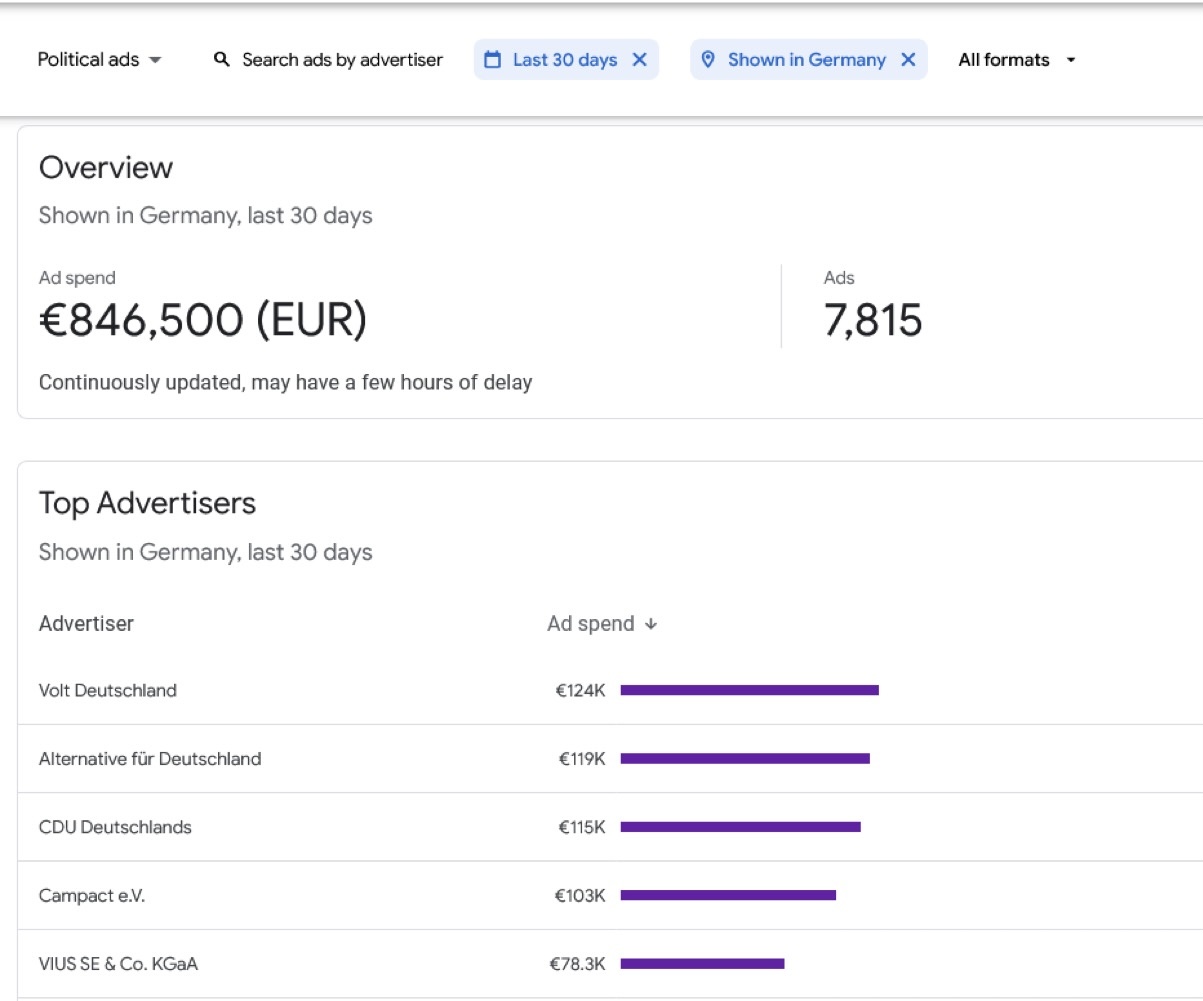Sort by the Ad spend column header
This screenshot has height=1001, width=1203.
pos(591,624)
